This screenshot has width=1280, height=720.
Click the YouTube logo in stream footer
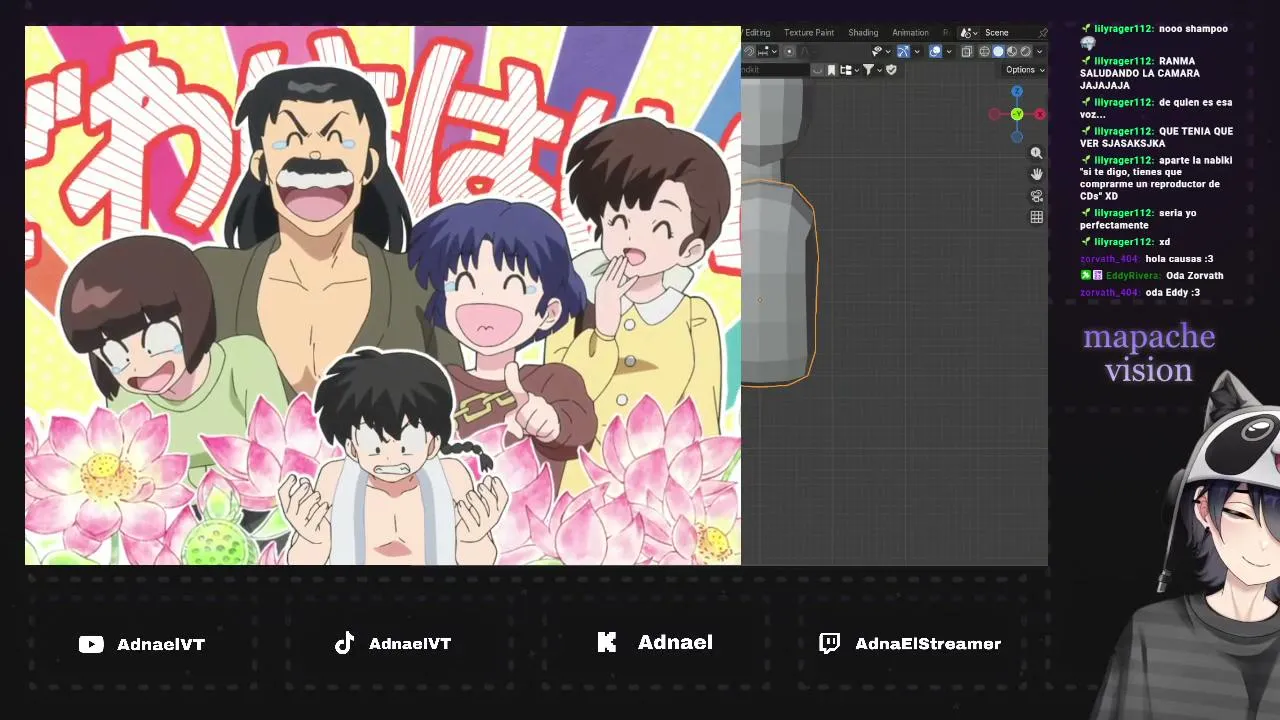[91, 645]
